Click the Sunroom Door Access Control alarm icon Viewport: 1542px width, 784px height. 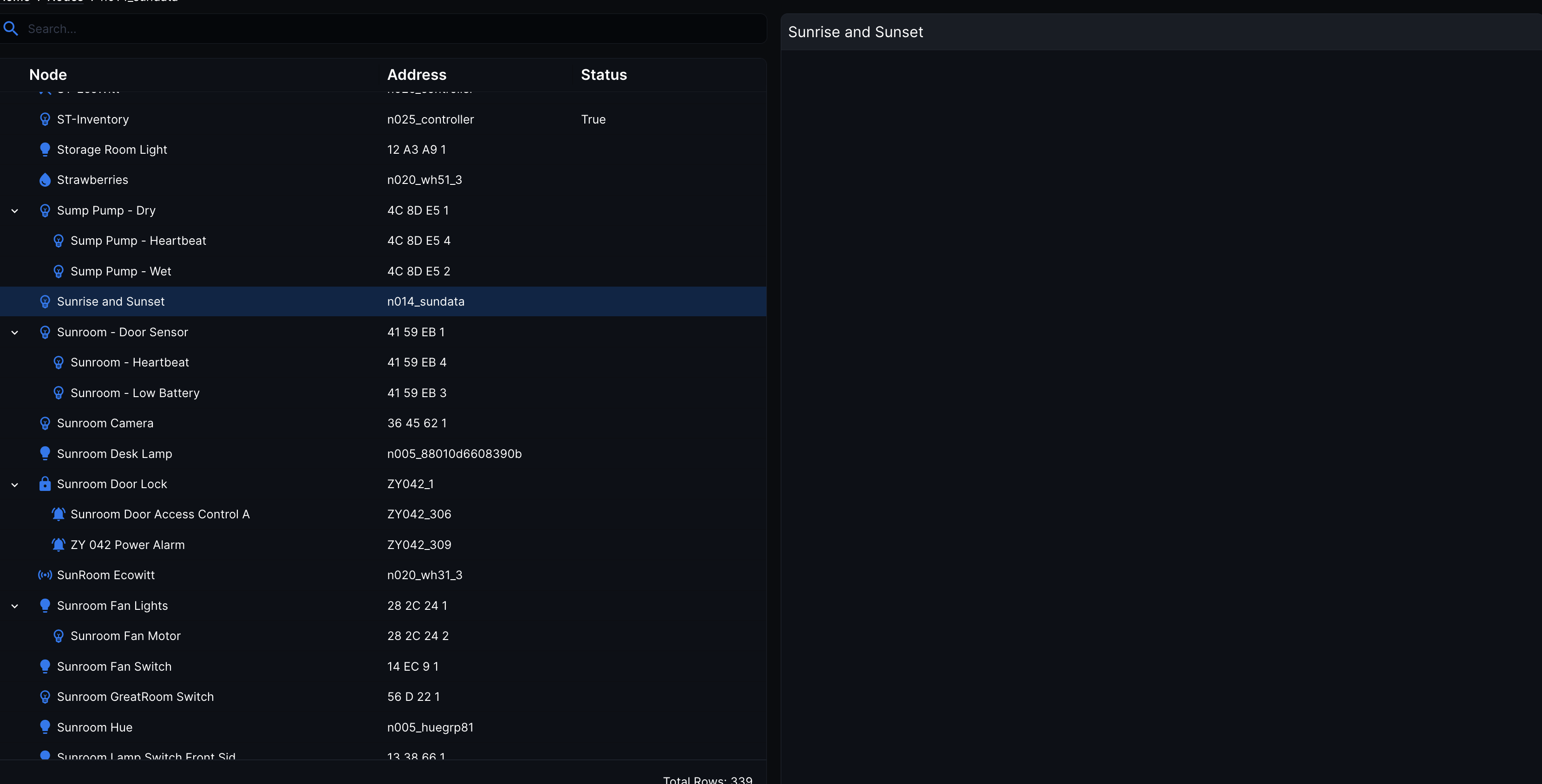[58, 515]
